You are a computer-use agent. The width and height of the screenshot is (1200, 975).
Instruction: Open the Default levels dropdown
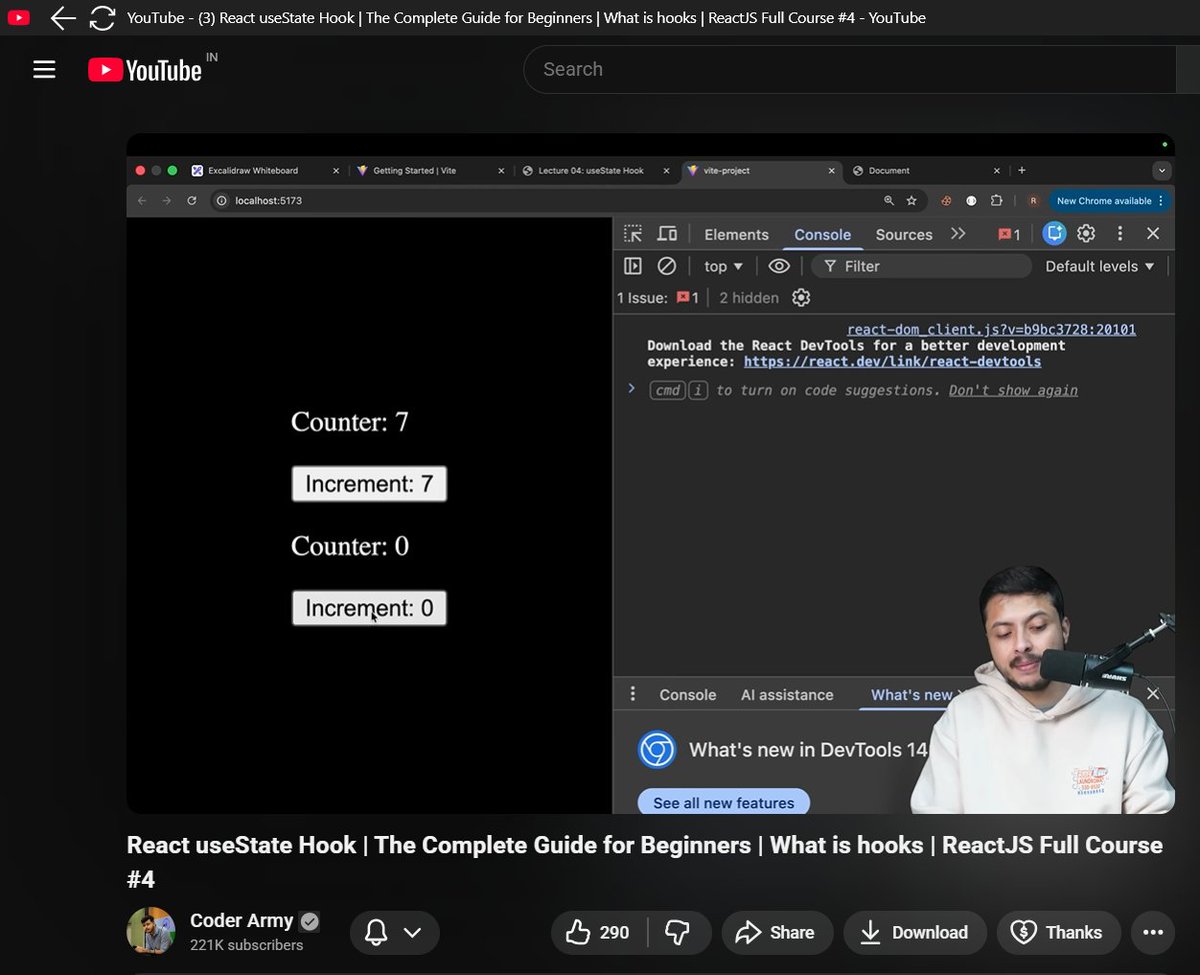click(1098, 266)
